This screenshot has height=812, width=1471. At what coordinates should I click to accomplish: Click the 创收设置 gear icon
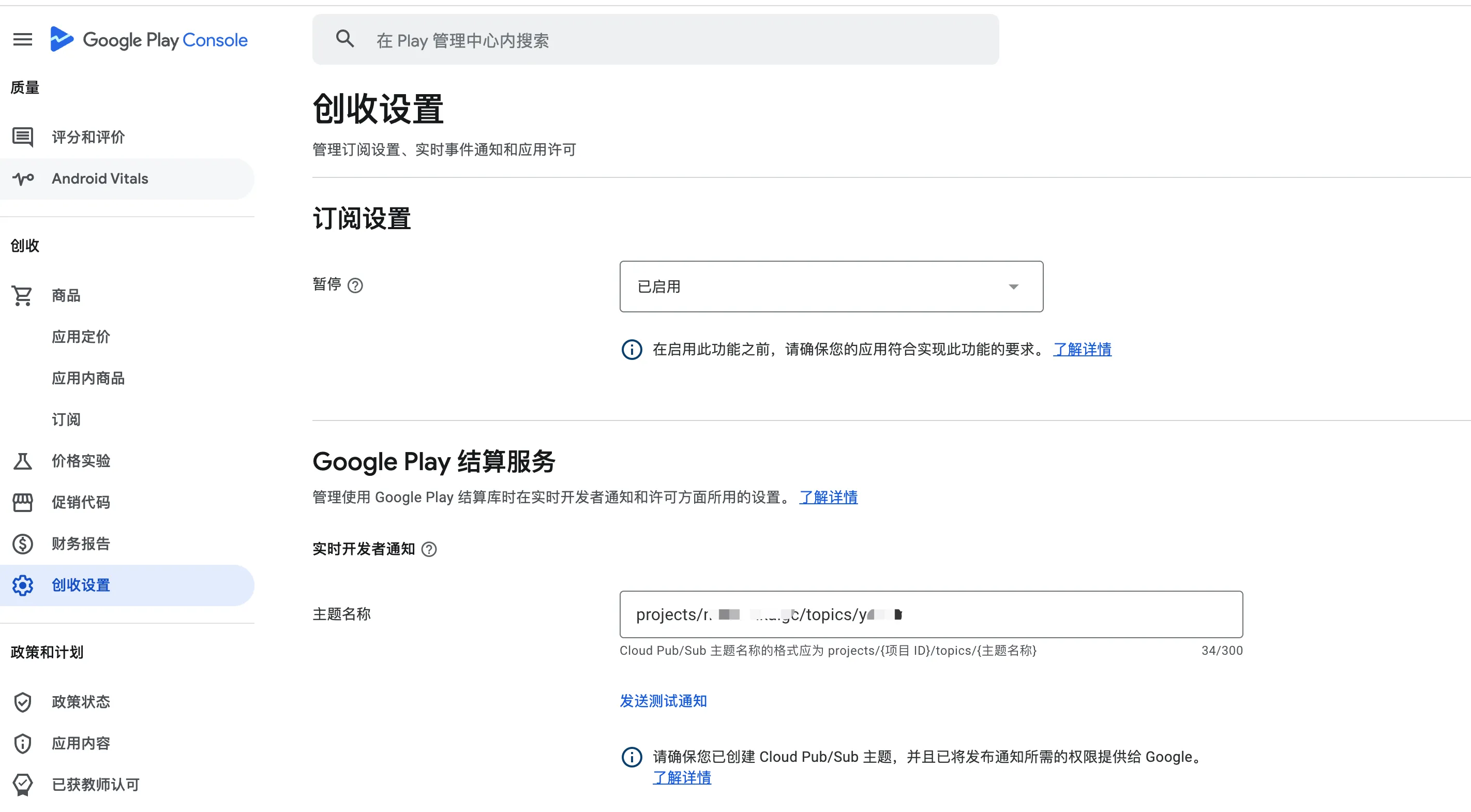tap(23, 585)
